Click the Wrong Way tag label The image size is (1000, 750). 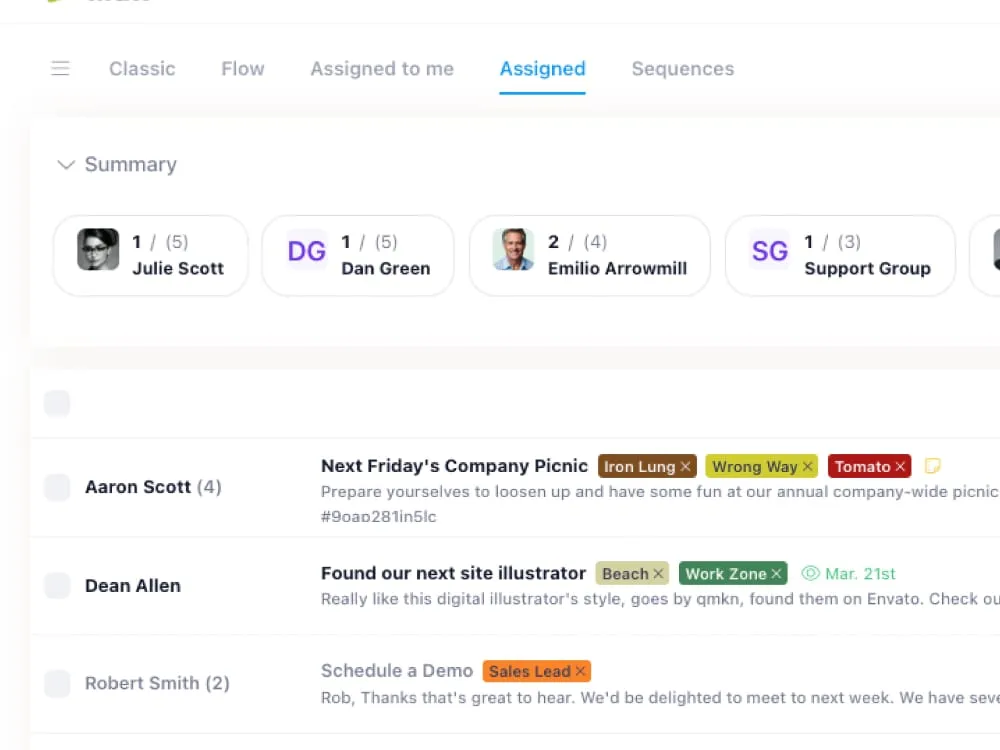point(754,466)
